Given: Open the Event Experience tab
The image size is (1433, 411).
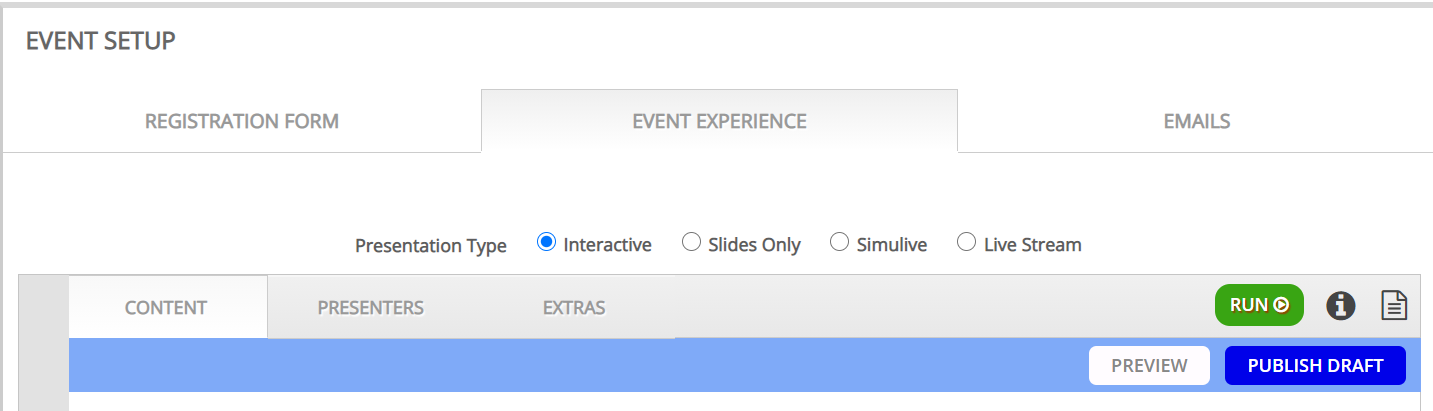Looking at the screenshot, I should [x=719, y=122].
